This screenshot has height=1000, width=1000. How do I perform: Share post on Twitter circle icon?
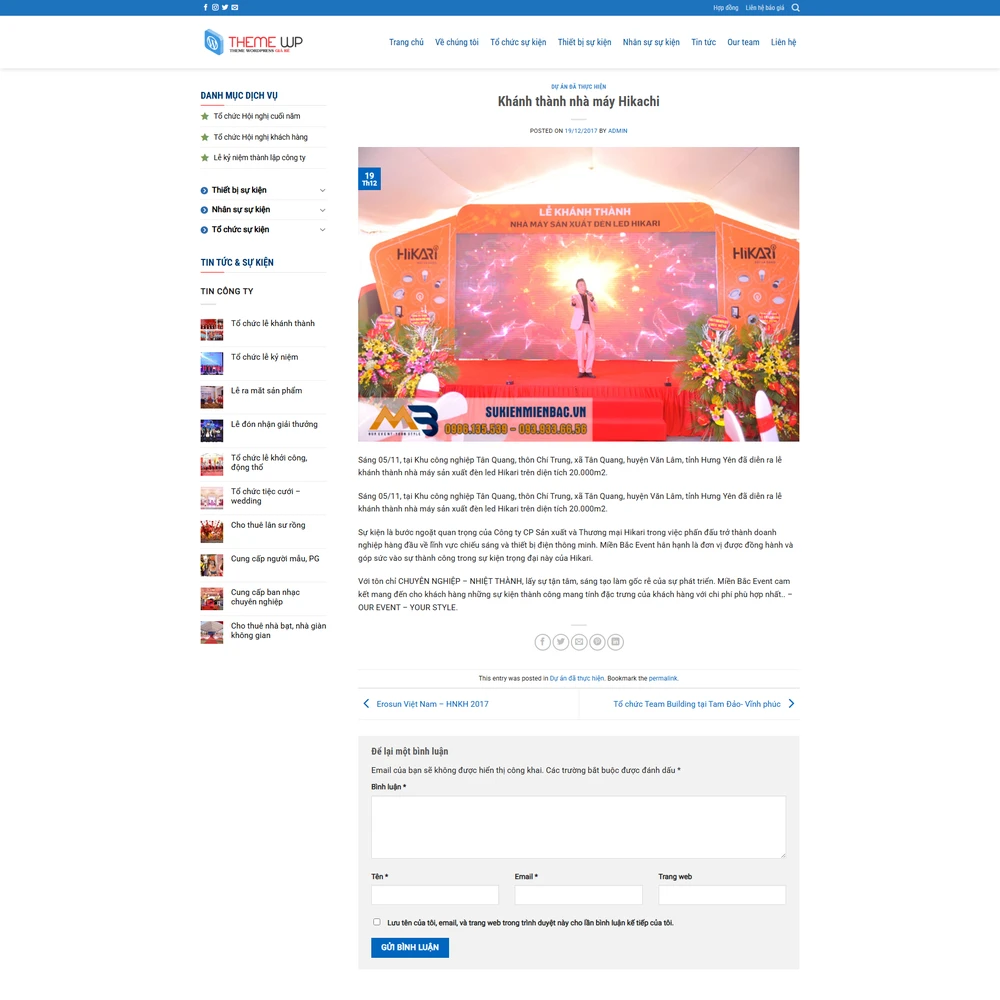[x=561, y=642]
